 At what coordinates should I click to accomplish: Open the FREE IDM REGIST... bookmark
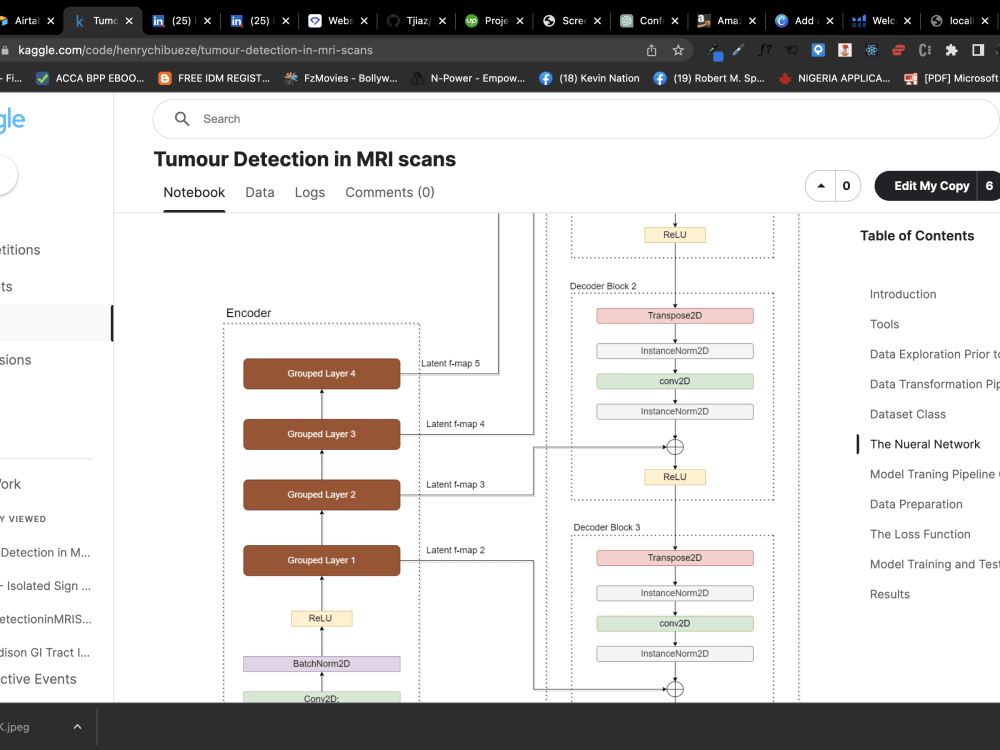[x=214, y=78]
